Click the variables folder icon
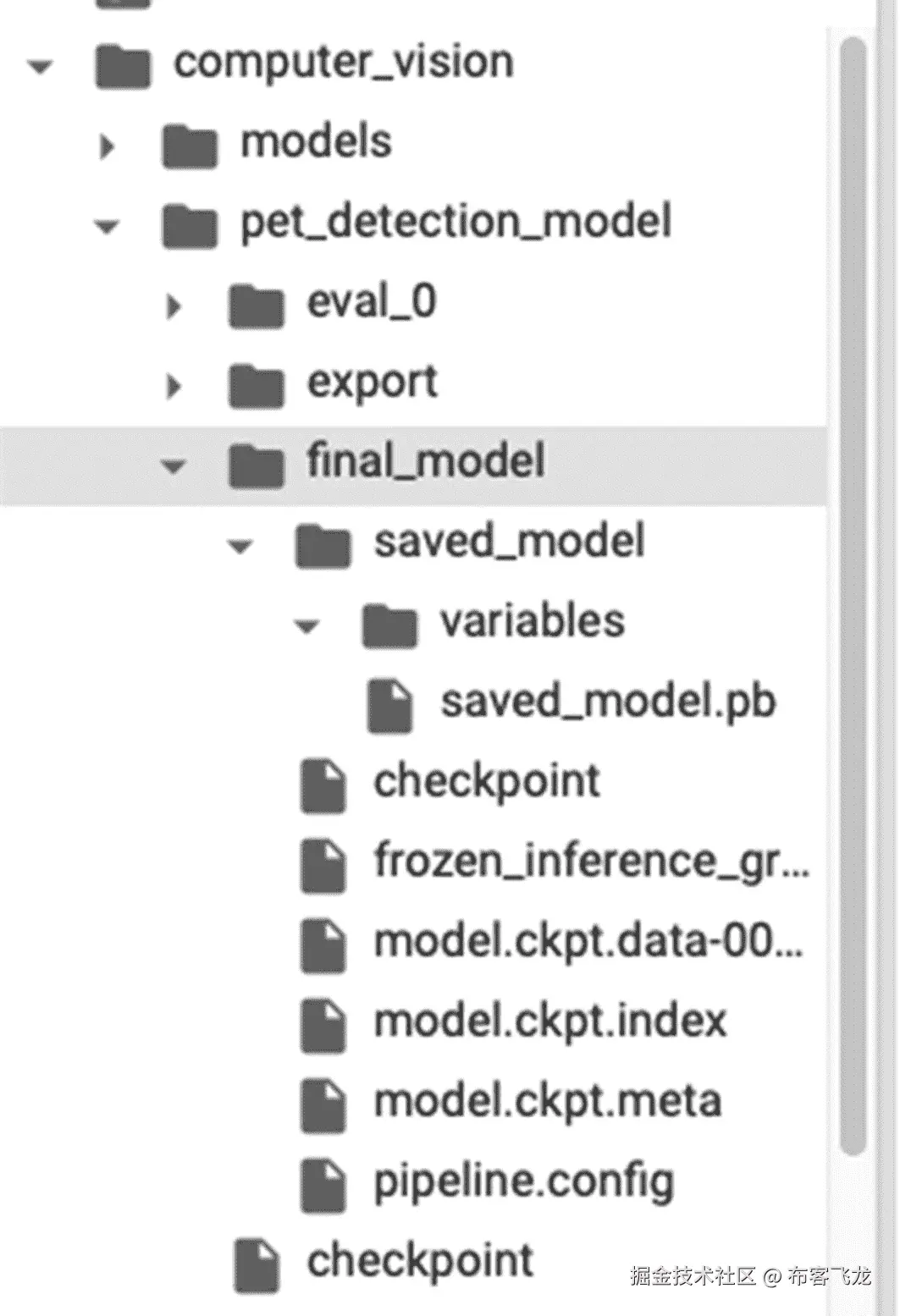Viewport: 900px width, 1316px height. coord(389,625)
